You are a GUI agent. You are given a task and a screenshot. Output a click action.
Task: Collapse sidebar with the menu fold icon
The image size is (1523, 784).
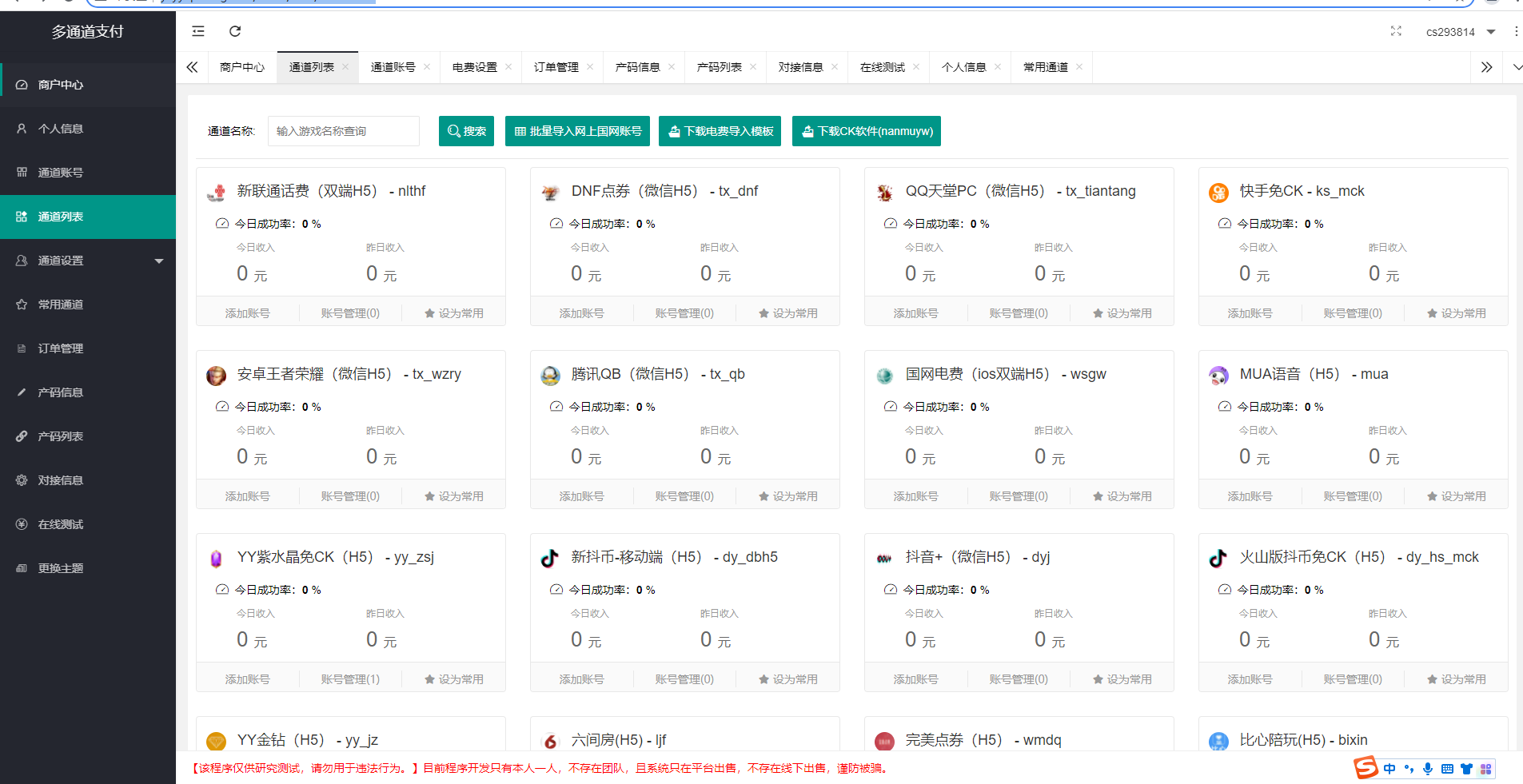click(198, 31)
